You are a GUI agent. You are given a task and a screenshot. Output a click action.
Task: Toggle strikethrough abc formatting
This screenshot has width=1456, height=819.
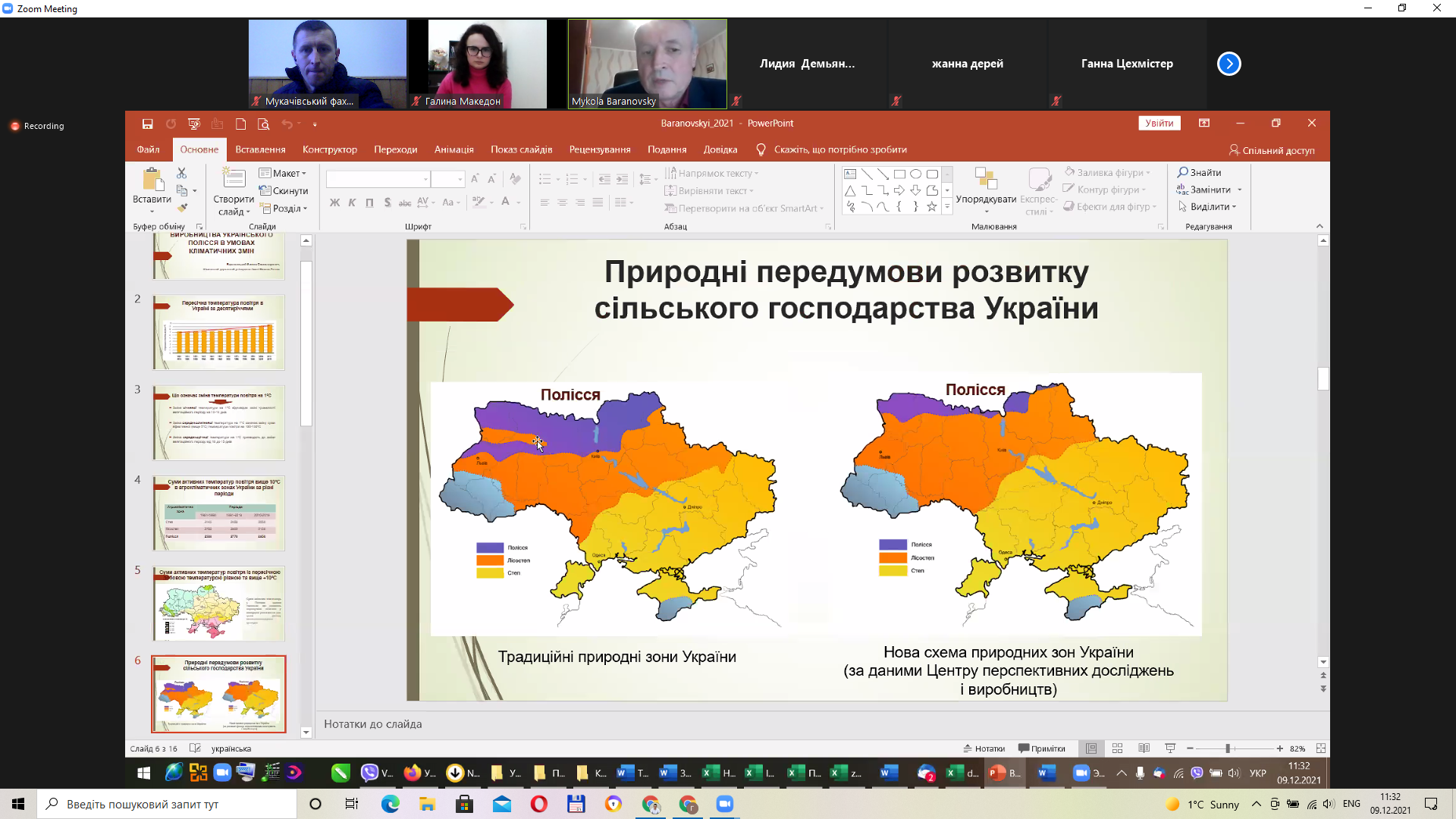pyautogui.click(x=405, y=202)
